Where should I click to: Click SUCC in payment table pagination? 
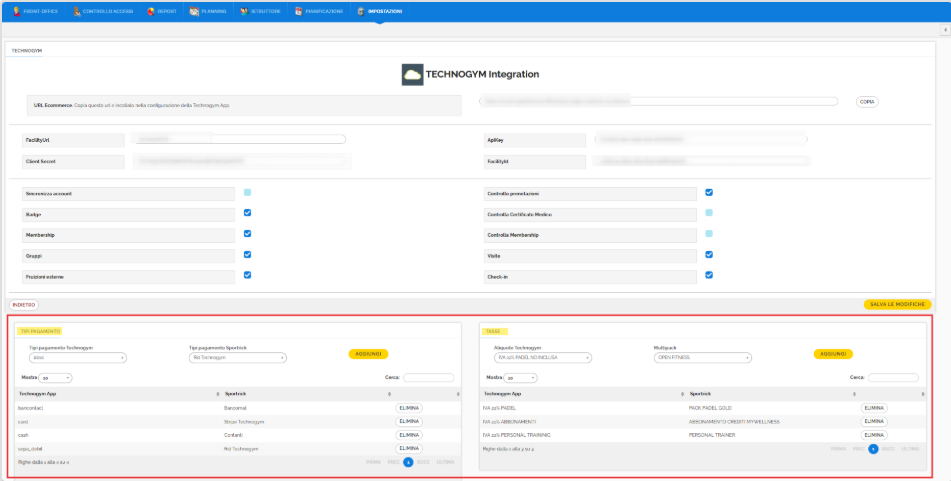click(423, 462)
